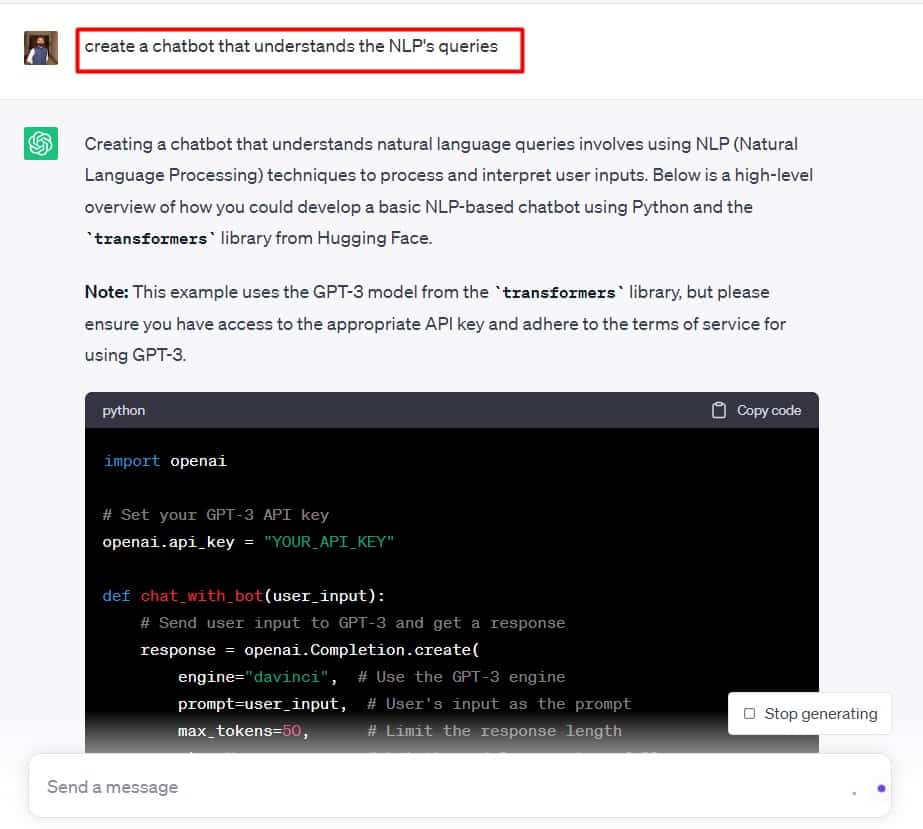
Task: Click the max_tokens=50 code line
Action: 400,731
